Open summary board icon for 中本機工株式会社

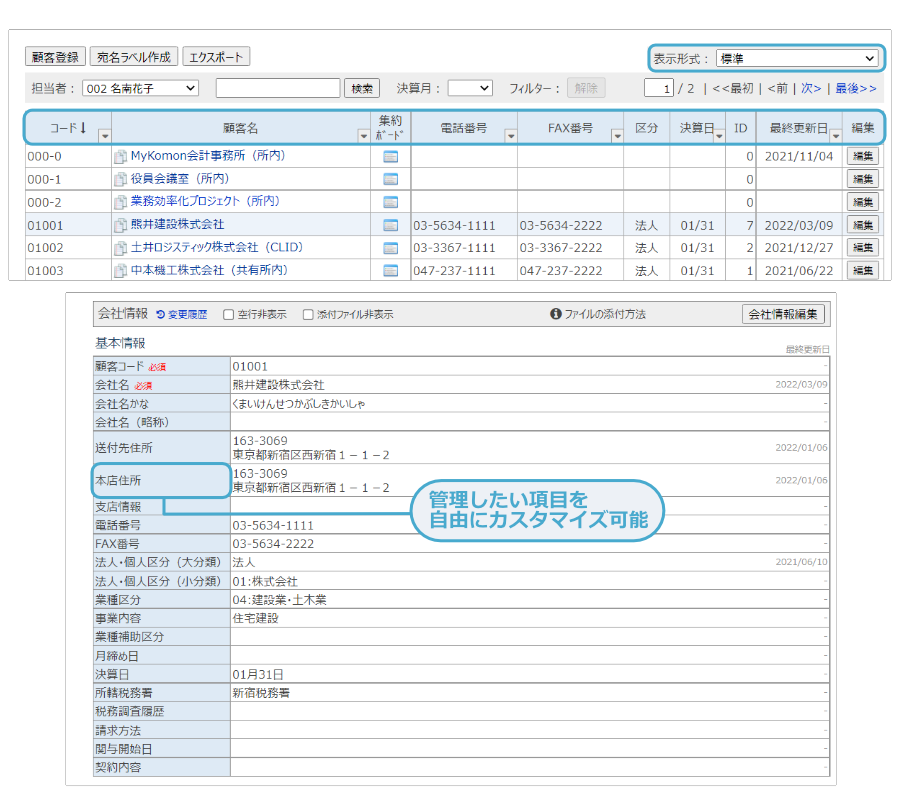point(391,271)
